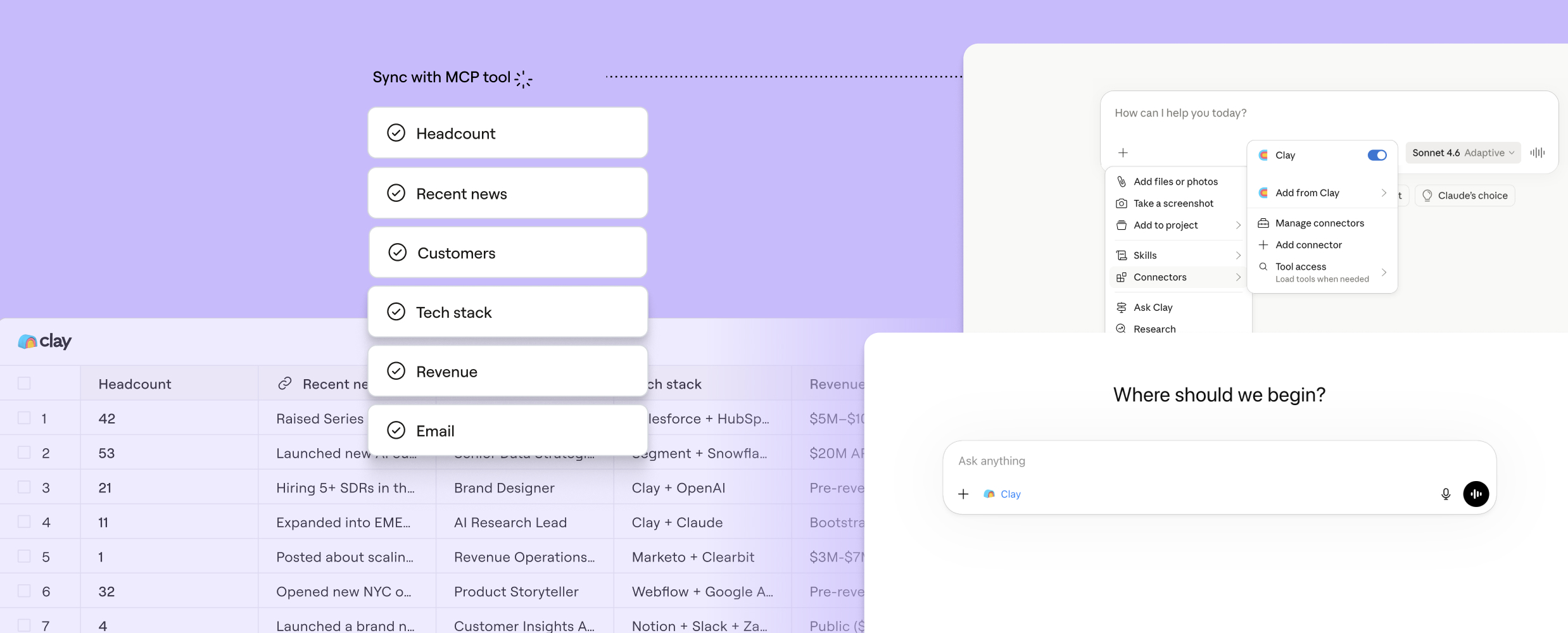Expand the Connectors submenu chevron
The height and width of the screenshot is (633, 1568).
pyautogui.click(x=1238, y=277)
